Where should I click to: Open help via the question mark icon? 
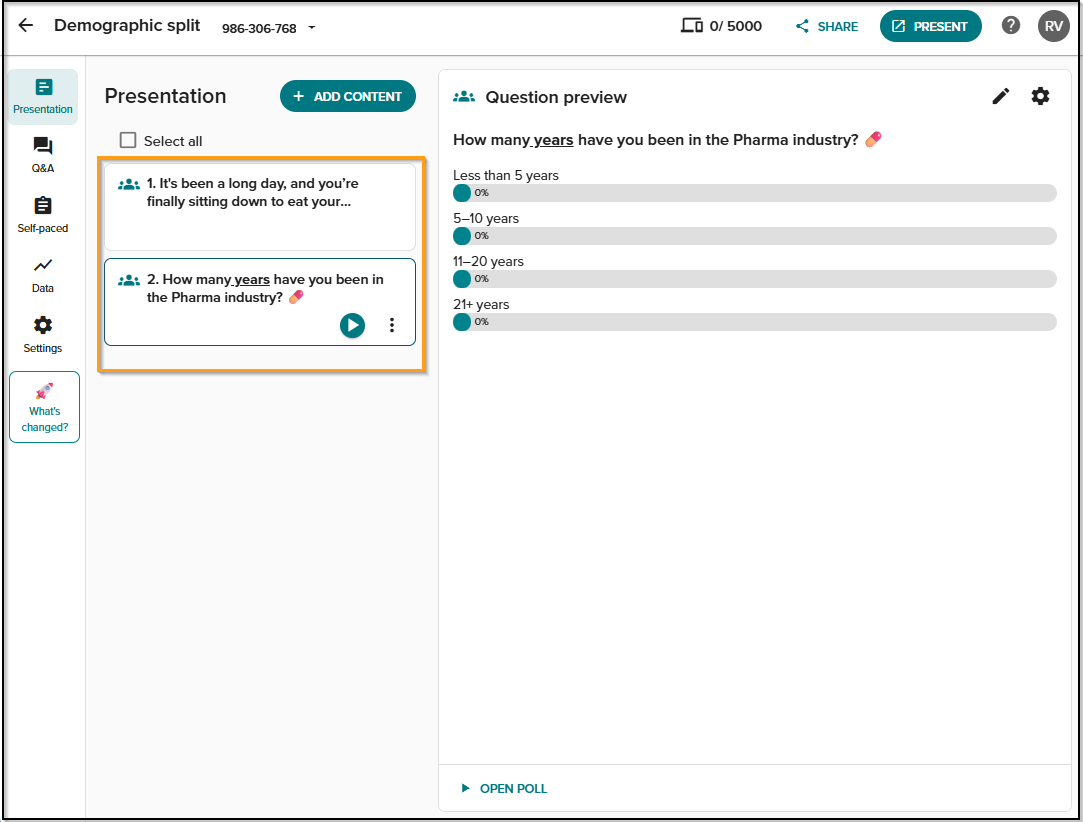1010,26
